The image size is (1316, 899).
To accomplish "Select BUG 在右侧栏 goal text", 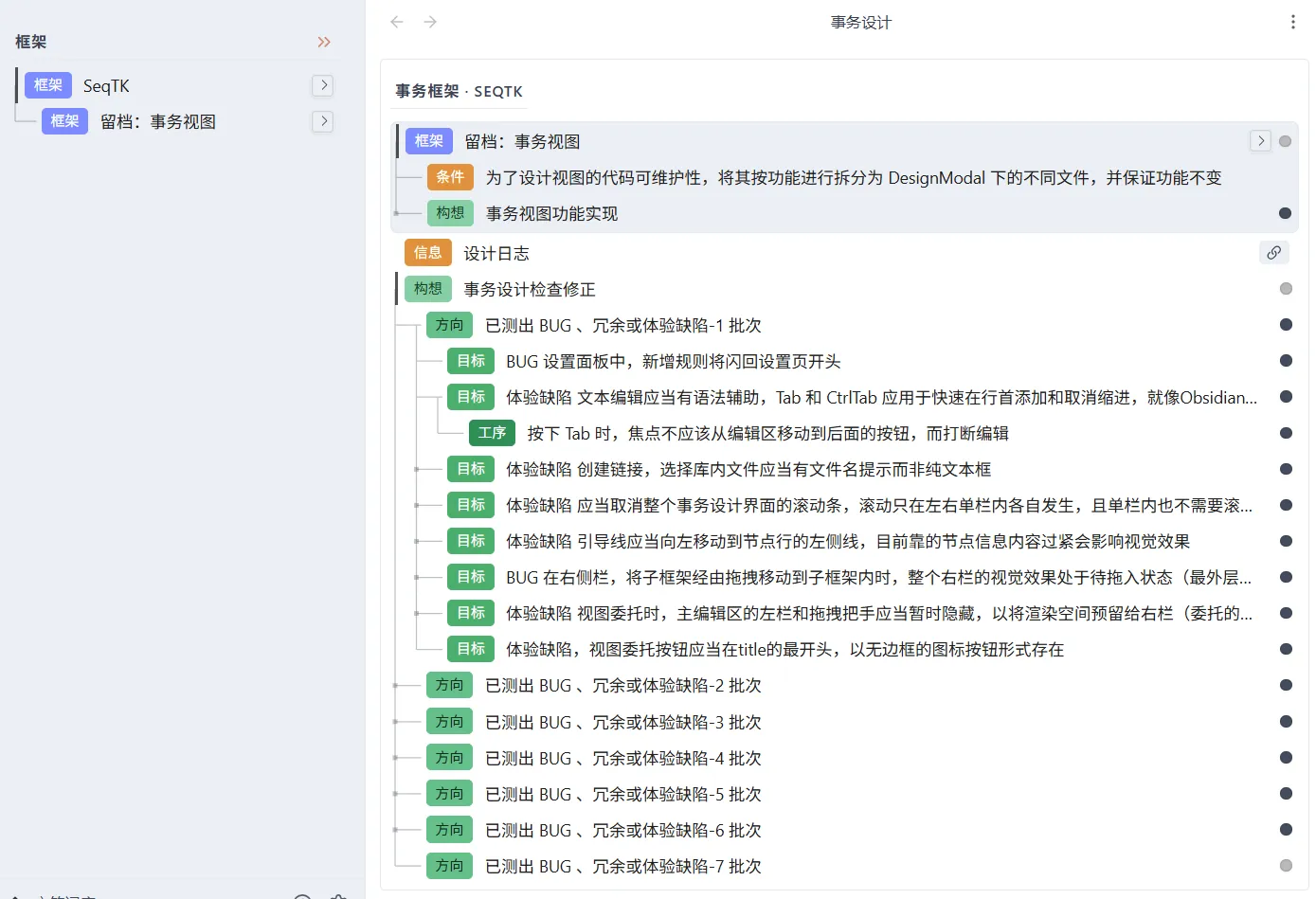I will point(879,578).
